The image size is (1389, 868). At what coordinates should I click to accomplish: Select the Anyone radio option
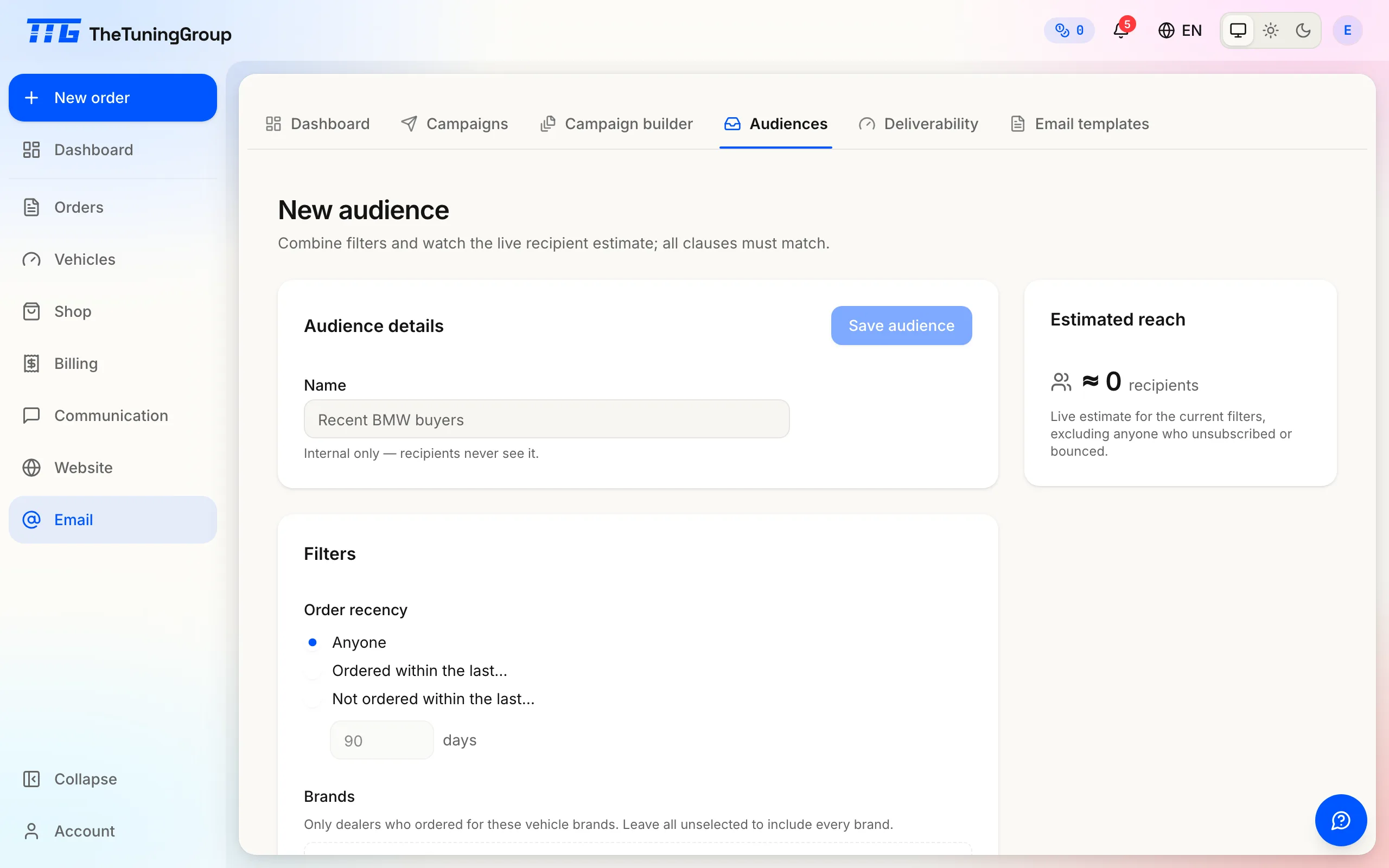tap(312, 642)
